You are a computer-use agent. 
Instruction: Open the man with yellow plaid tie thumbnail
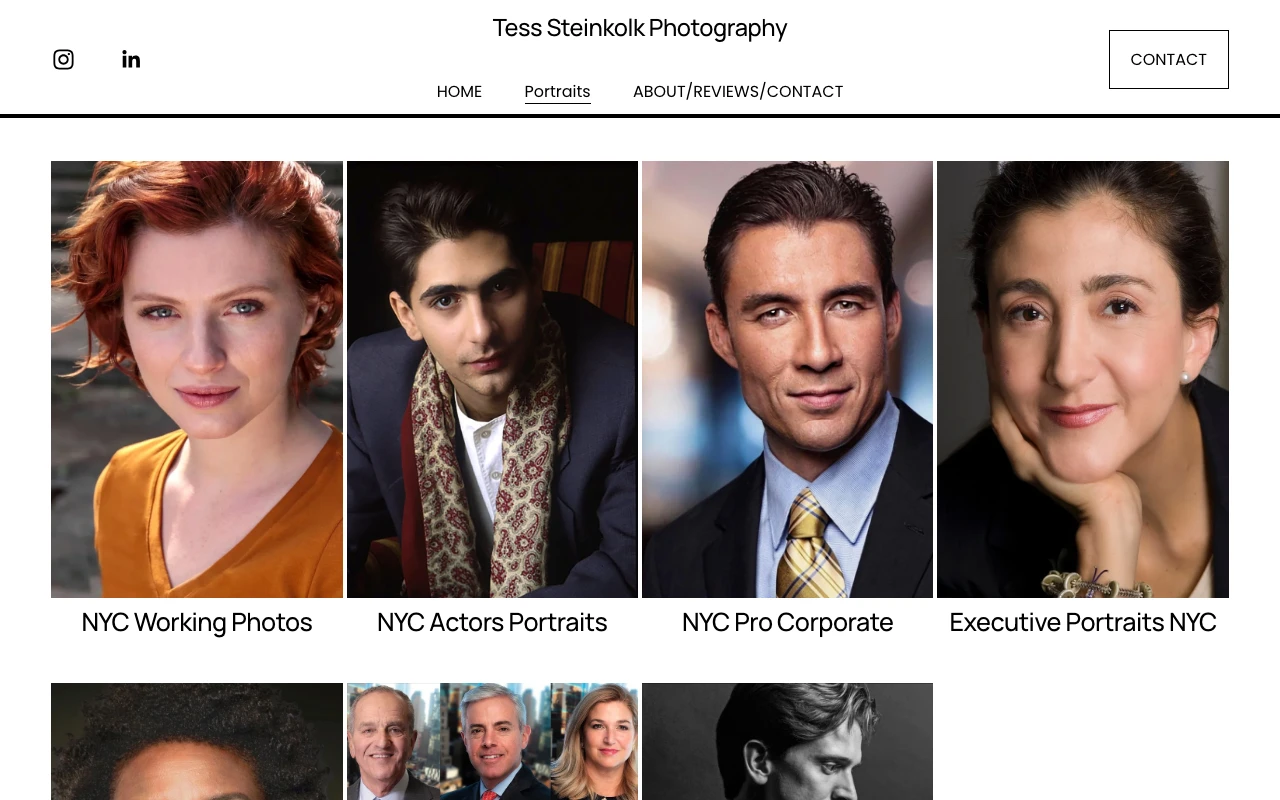tap(787, 379)
